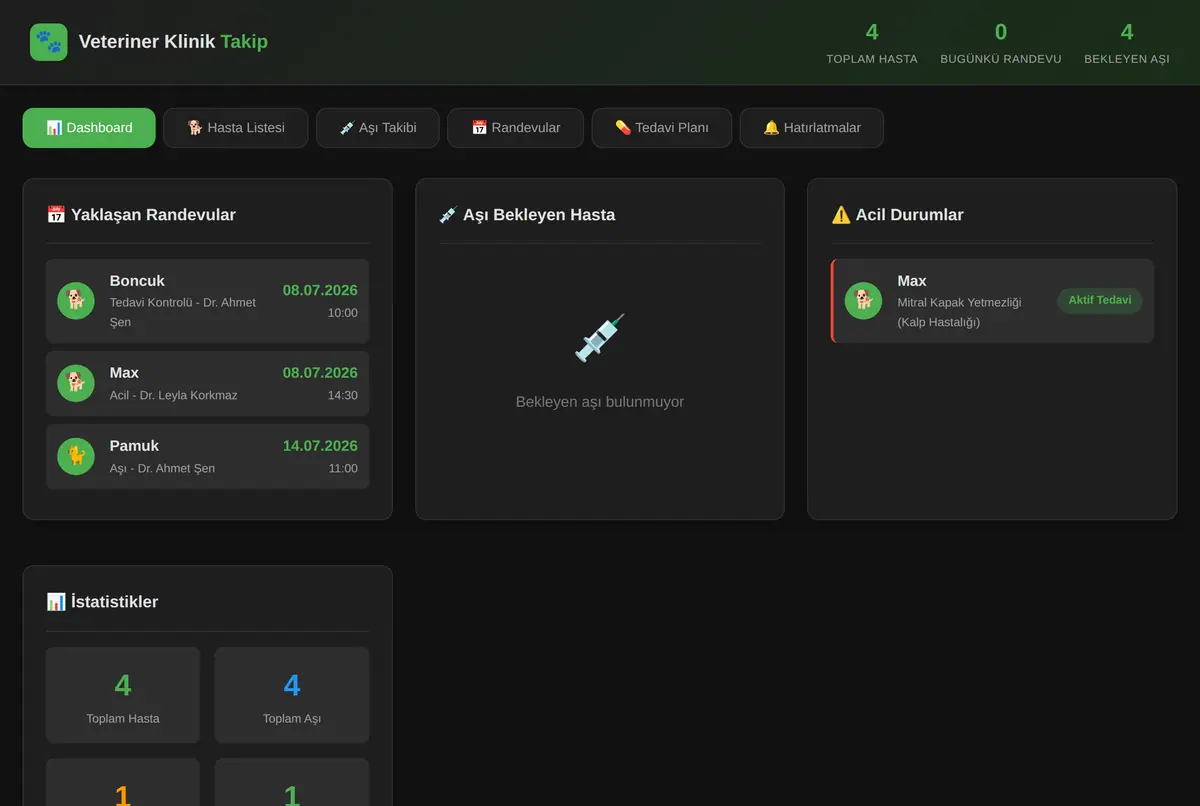Click 'Aşı - Dr. Ahmet Şen' description
Viewport: 1200px width, 806px height.
[x=162, y=468]
